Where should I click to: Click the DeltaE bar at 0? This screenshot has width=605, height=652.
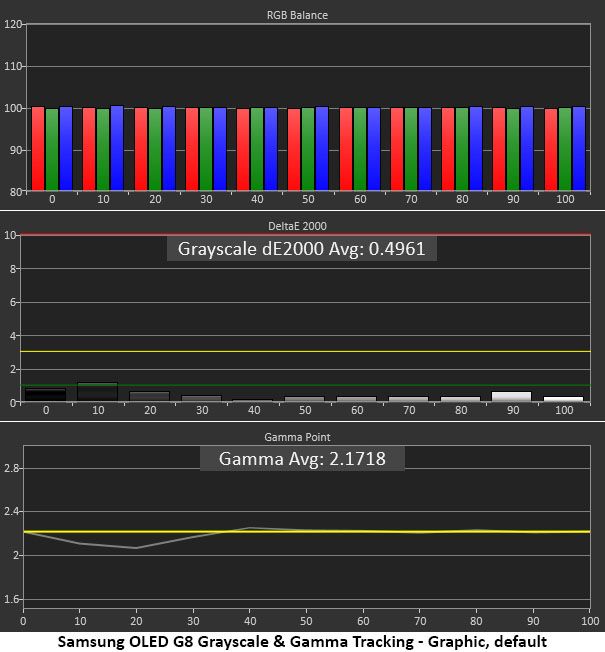(x=45, y=395)
